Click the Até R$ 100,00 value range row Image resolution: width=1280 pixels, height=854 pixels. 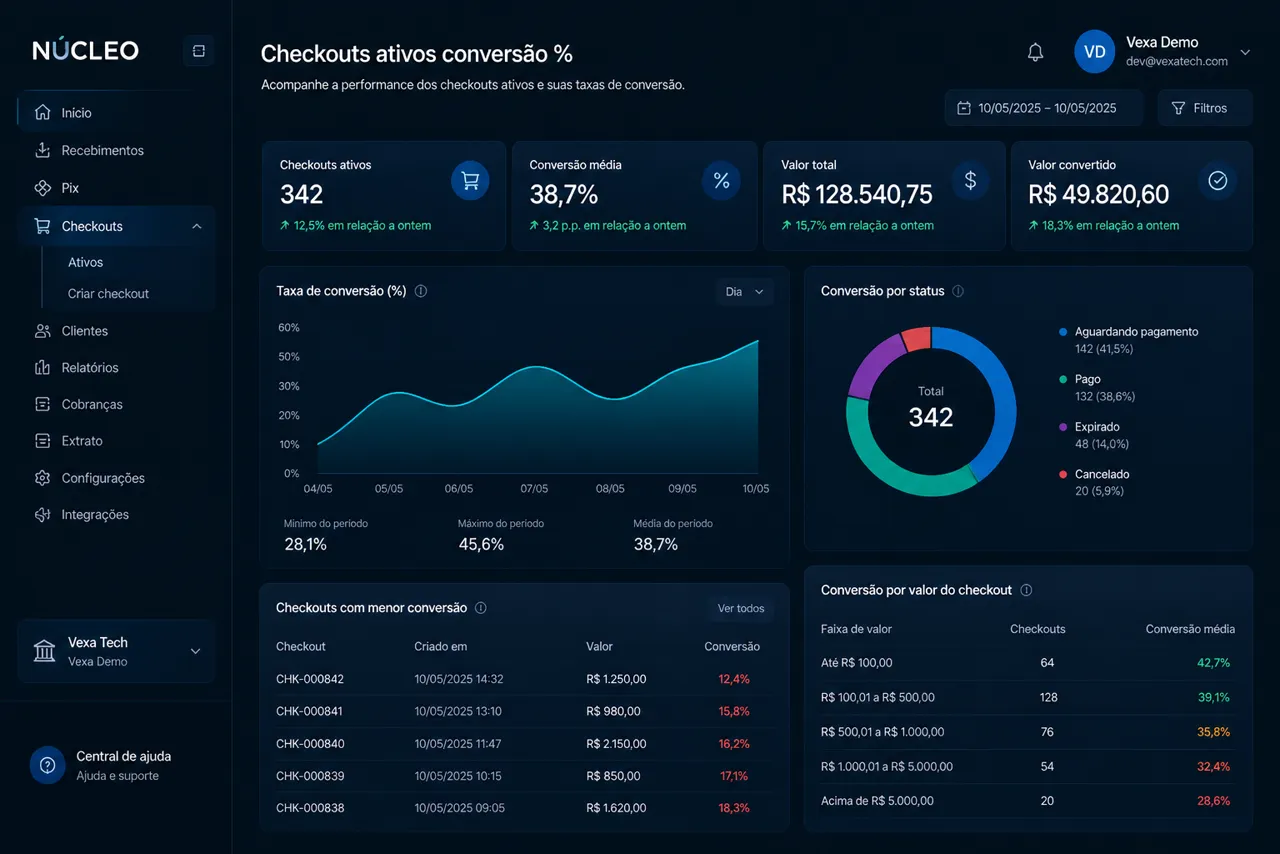point(1027,663)
